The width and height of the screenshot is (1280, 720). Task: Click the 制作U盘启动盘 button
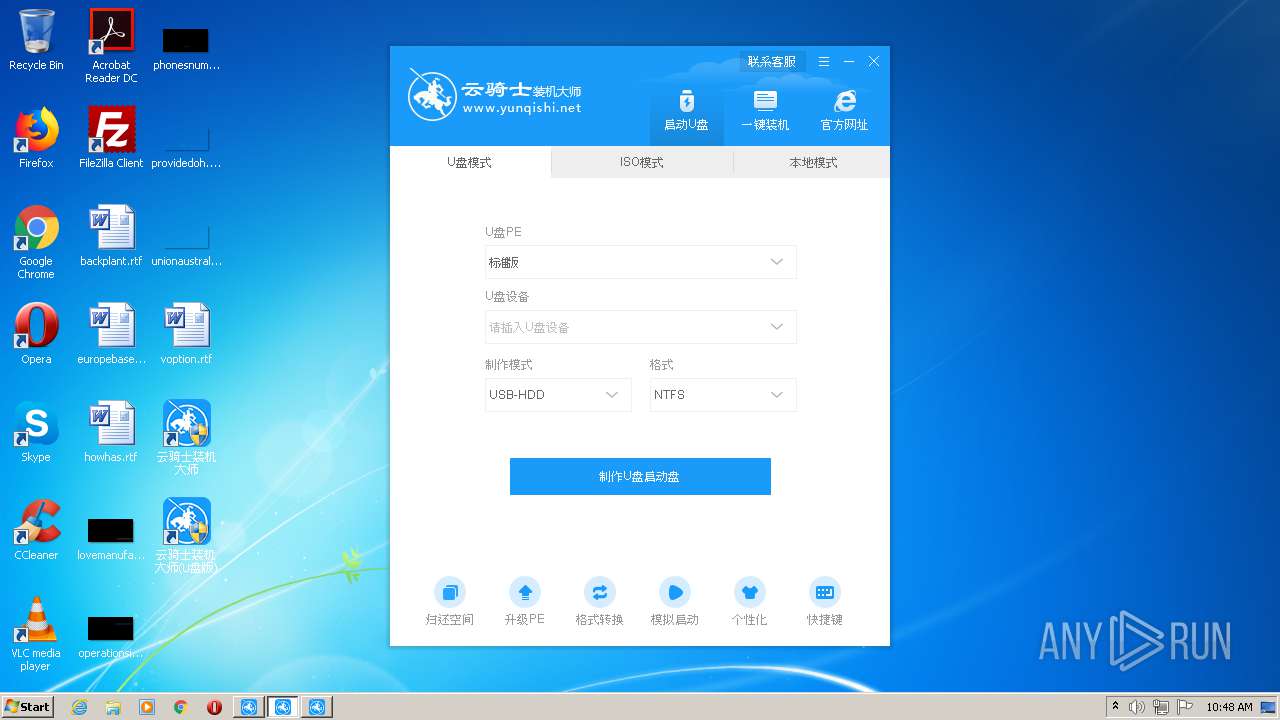click(x=640, y=476)
